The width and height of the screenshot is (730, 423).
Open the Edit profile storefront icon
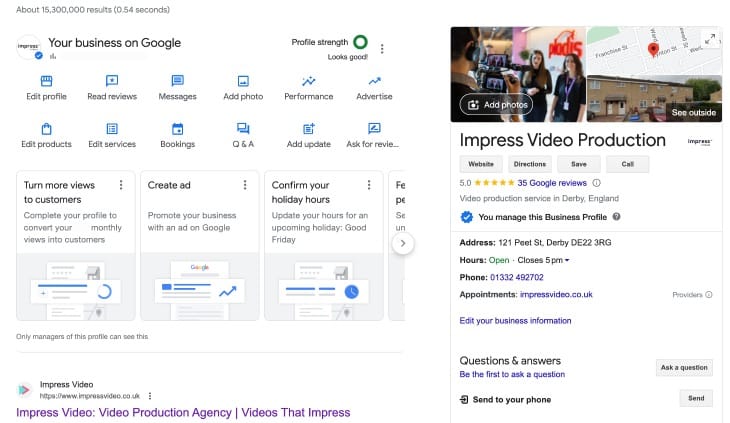(46, 81)
